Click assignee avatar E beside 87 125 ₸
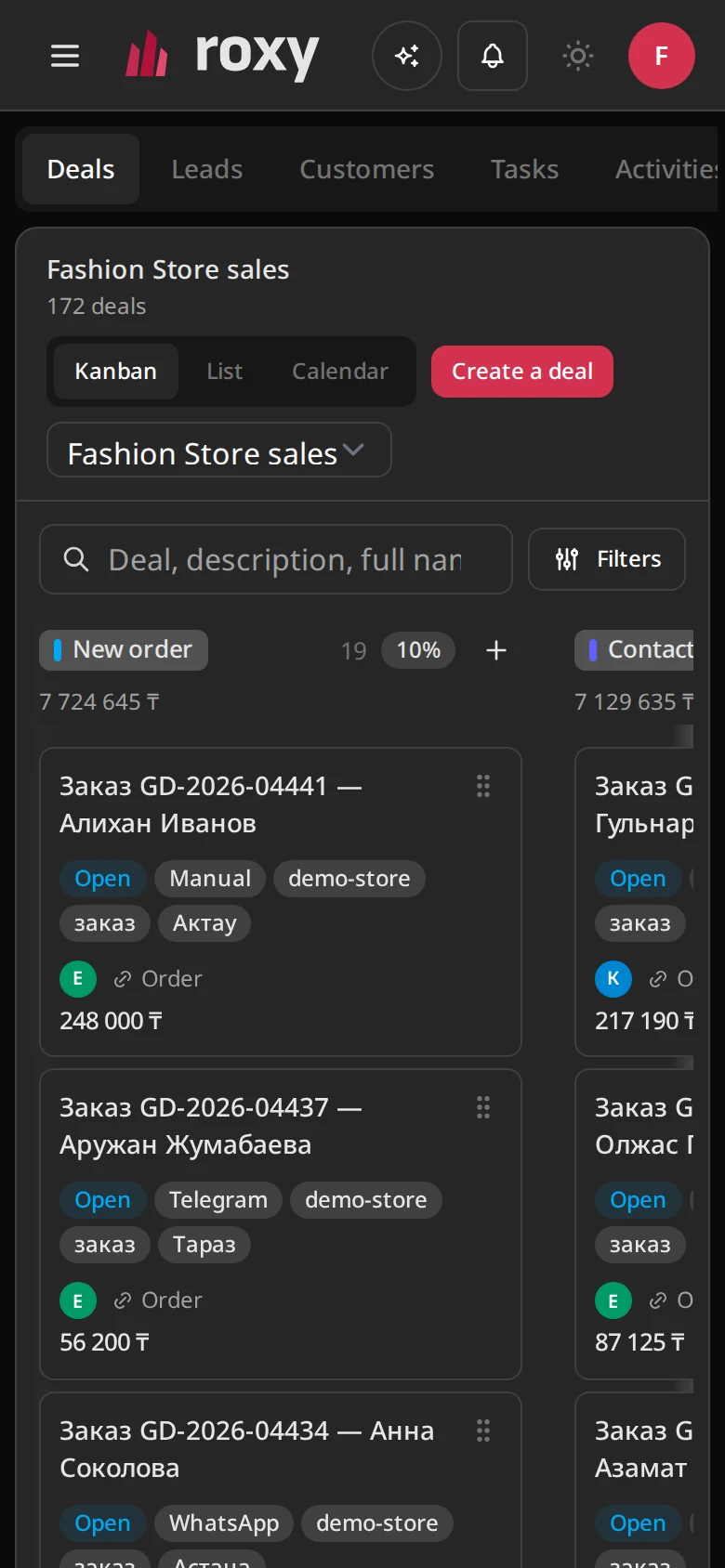The height and width of the screenshot is (1568, 725). [613, 1300]
